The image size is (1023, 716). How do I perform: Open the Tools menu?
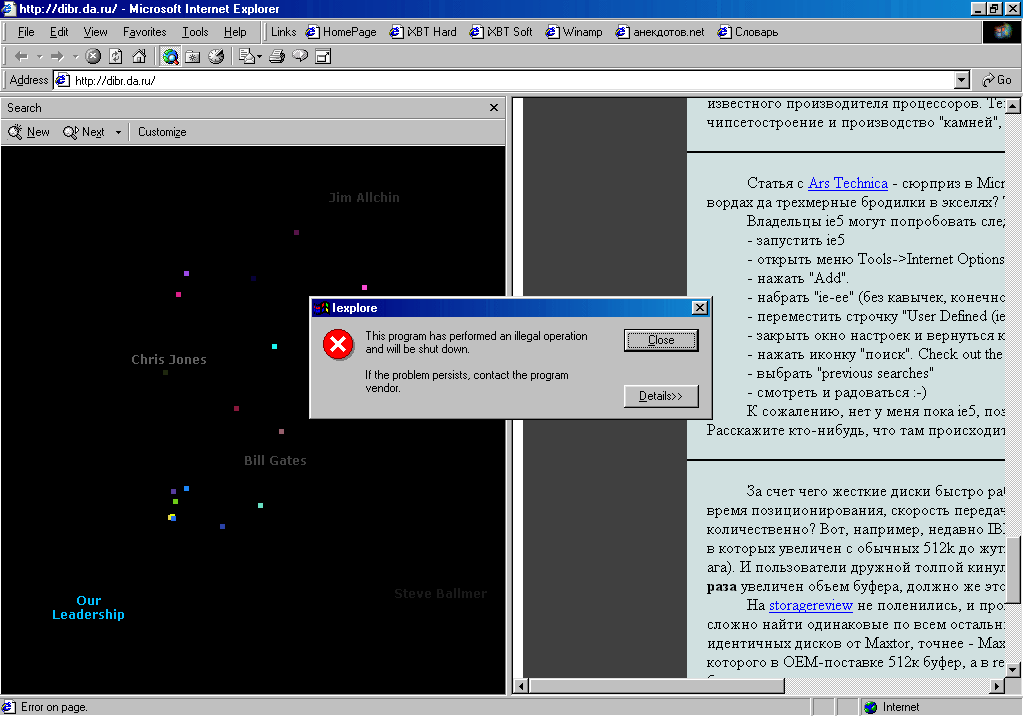pyautogui.click(x=195, y=32)
